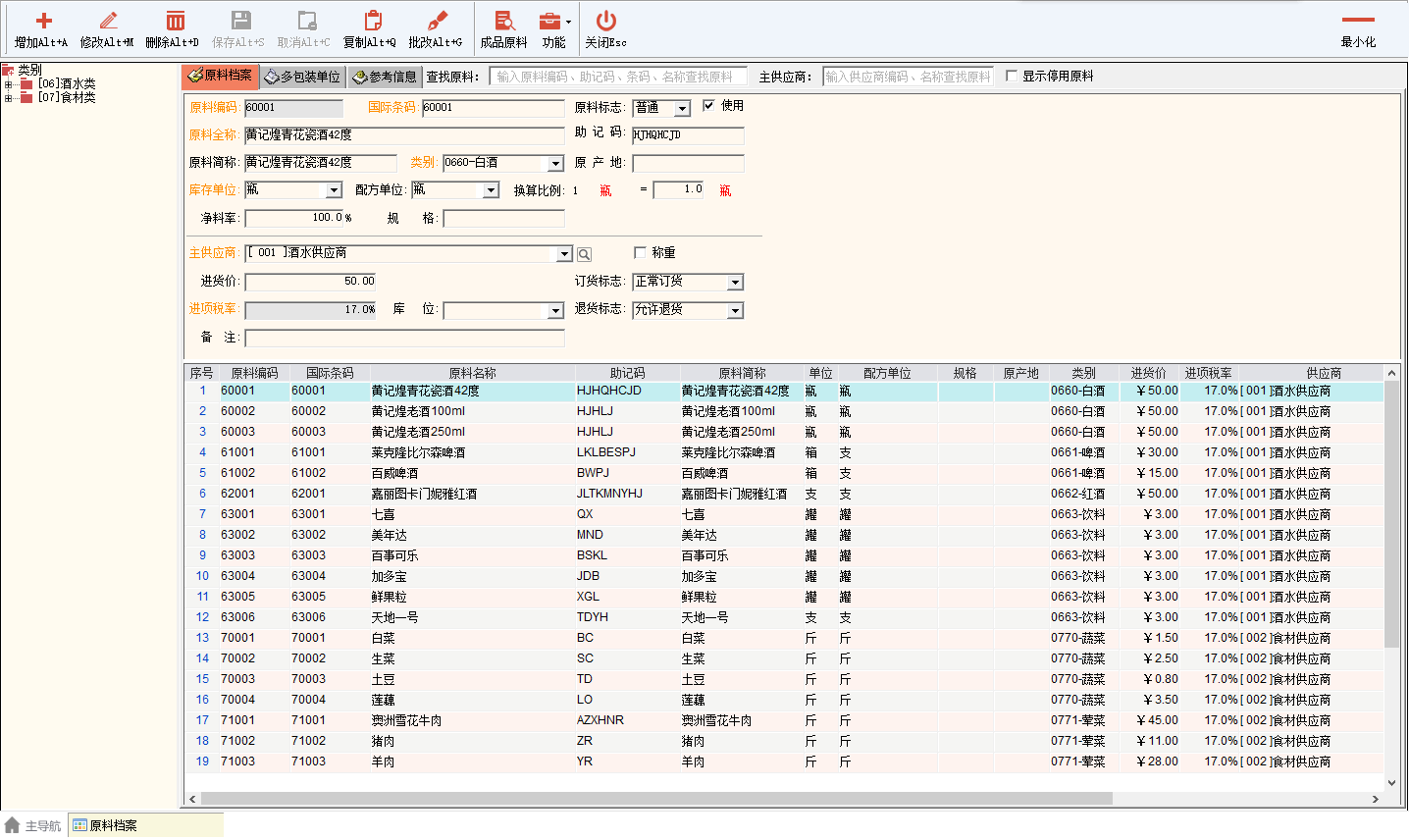Select the row 羊肉 with code 71003

784,761
